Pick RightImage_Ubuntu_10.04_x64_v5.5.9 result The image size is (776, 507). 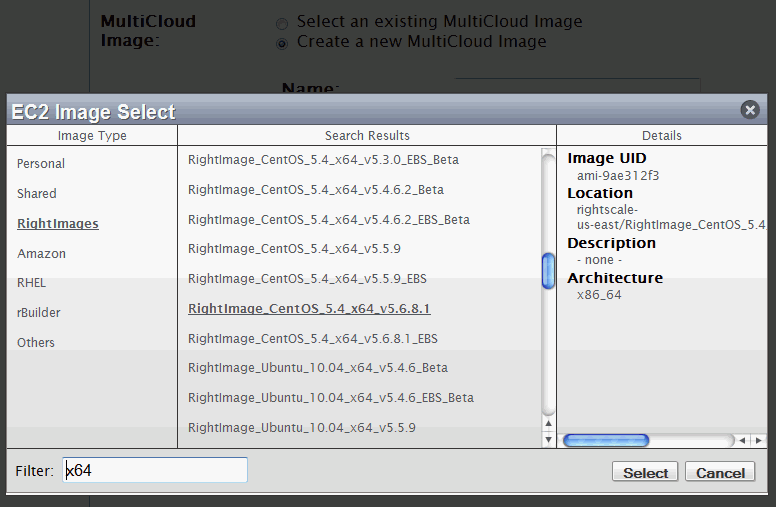pos(301,428)
